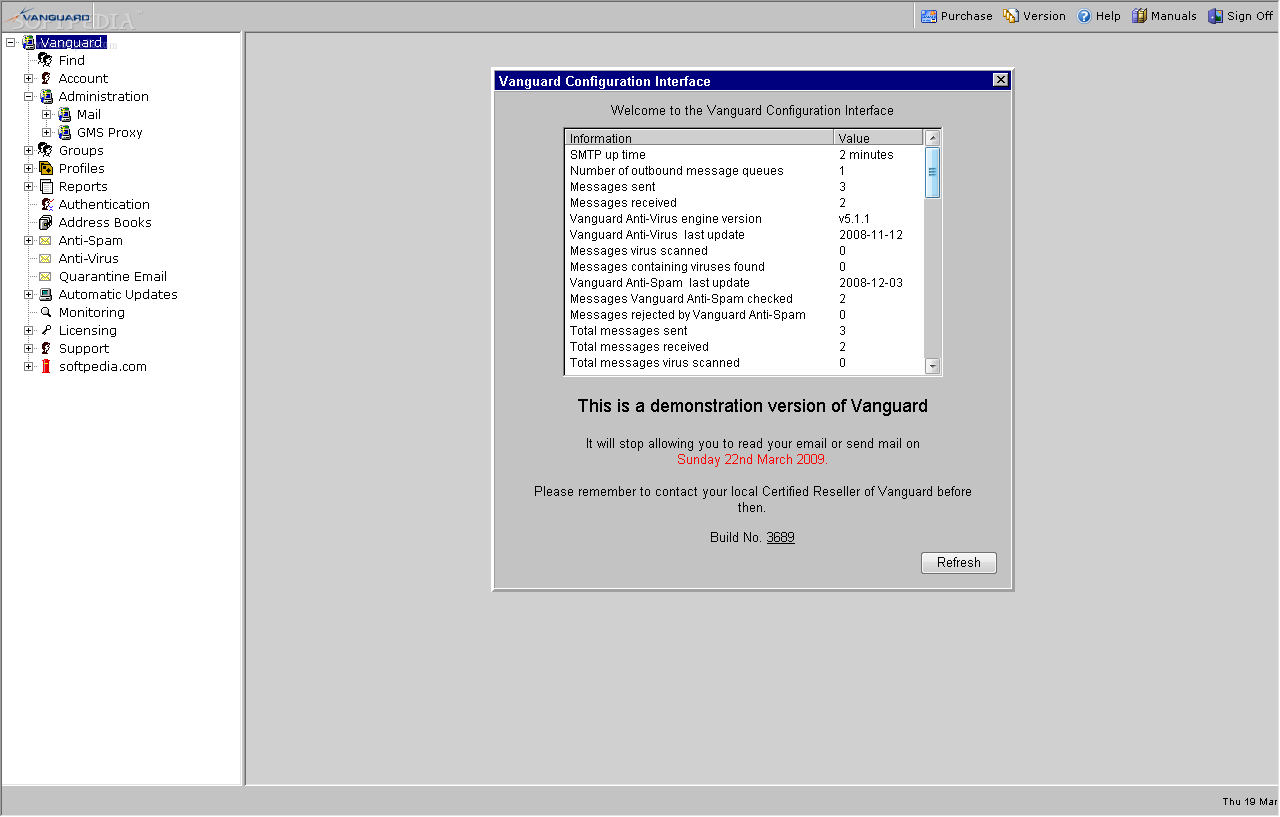Expand the Account tree node

[29, 78]
